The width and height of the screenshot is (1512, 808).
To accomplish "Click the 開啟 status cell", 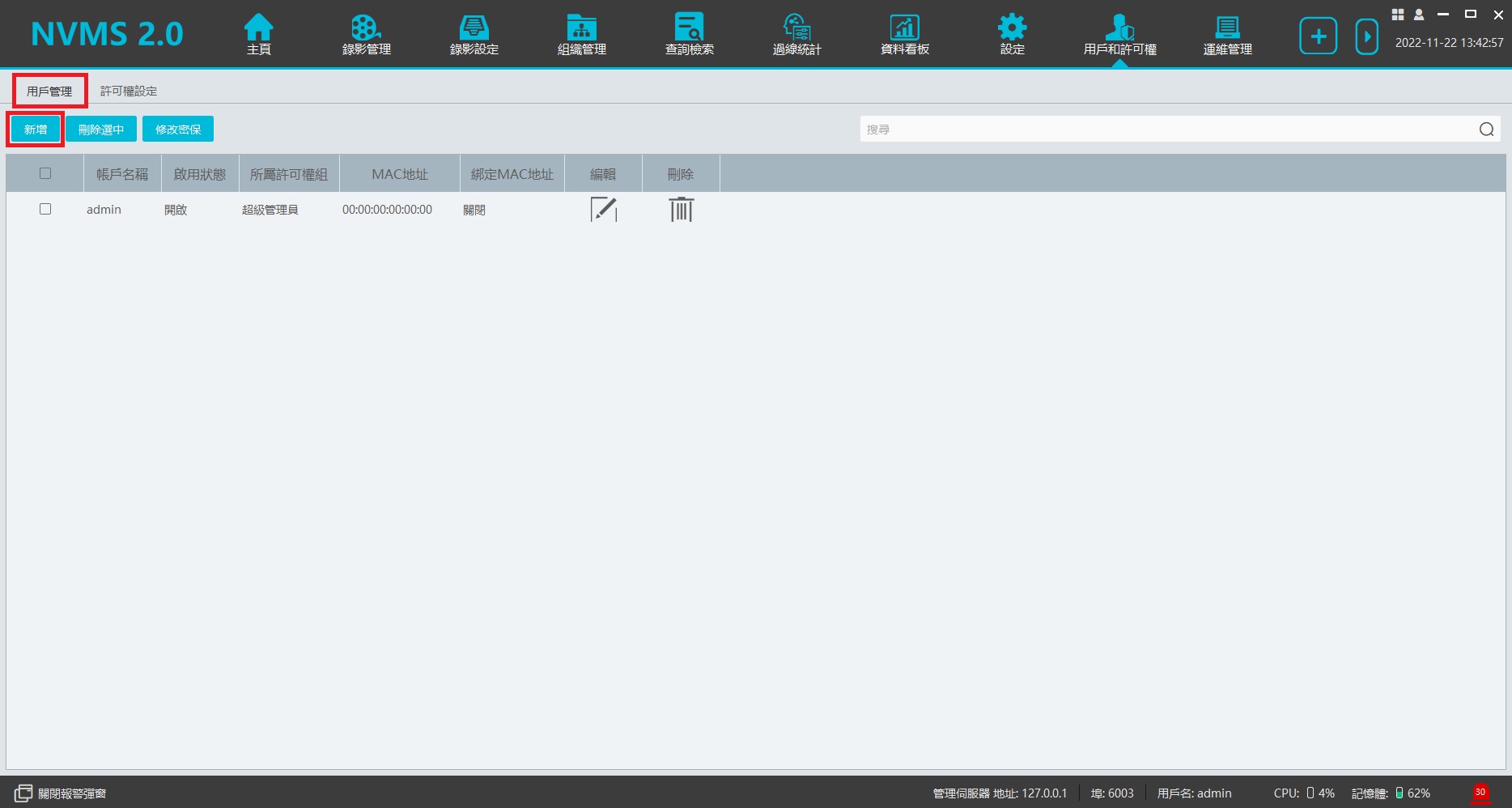I will point(176,210).
